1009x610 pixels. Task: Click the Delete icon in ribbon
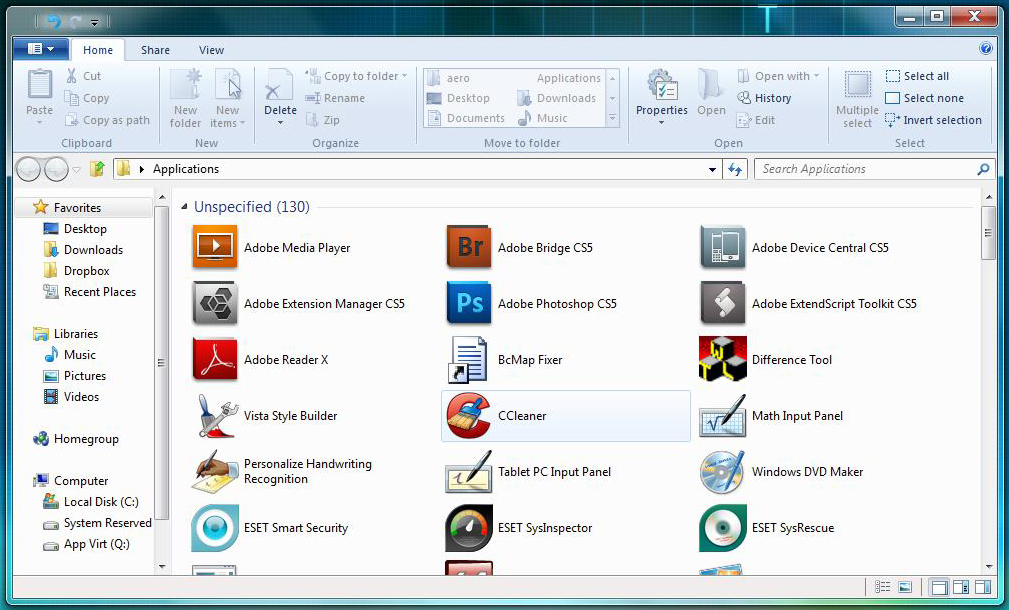pyautogui.click(x=280, y=90)
